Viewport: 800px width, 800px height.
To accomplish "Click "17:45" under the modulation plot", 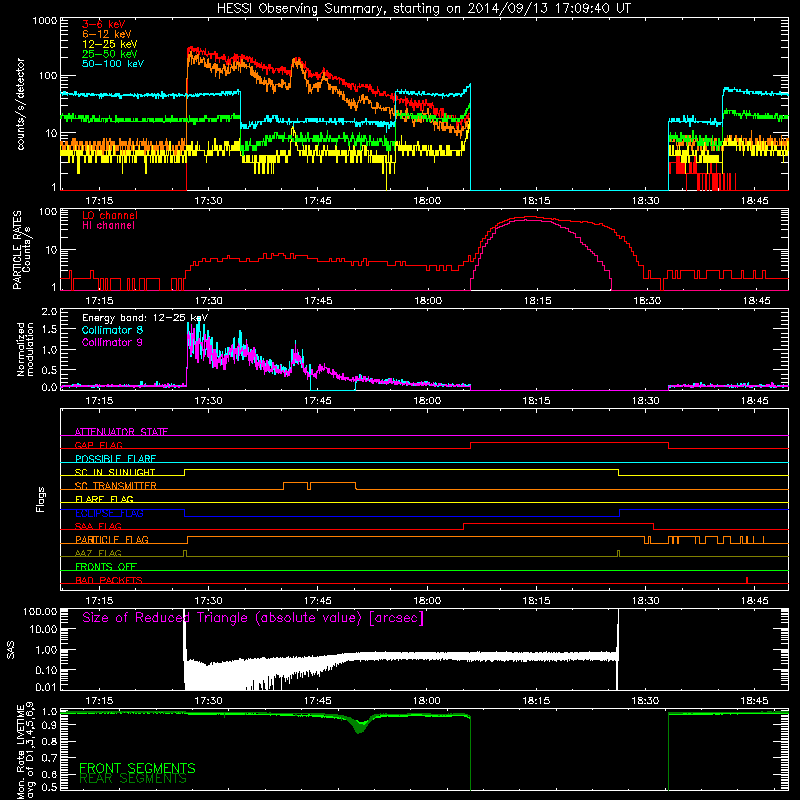I will pos(317,401).
